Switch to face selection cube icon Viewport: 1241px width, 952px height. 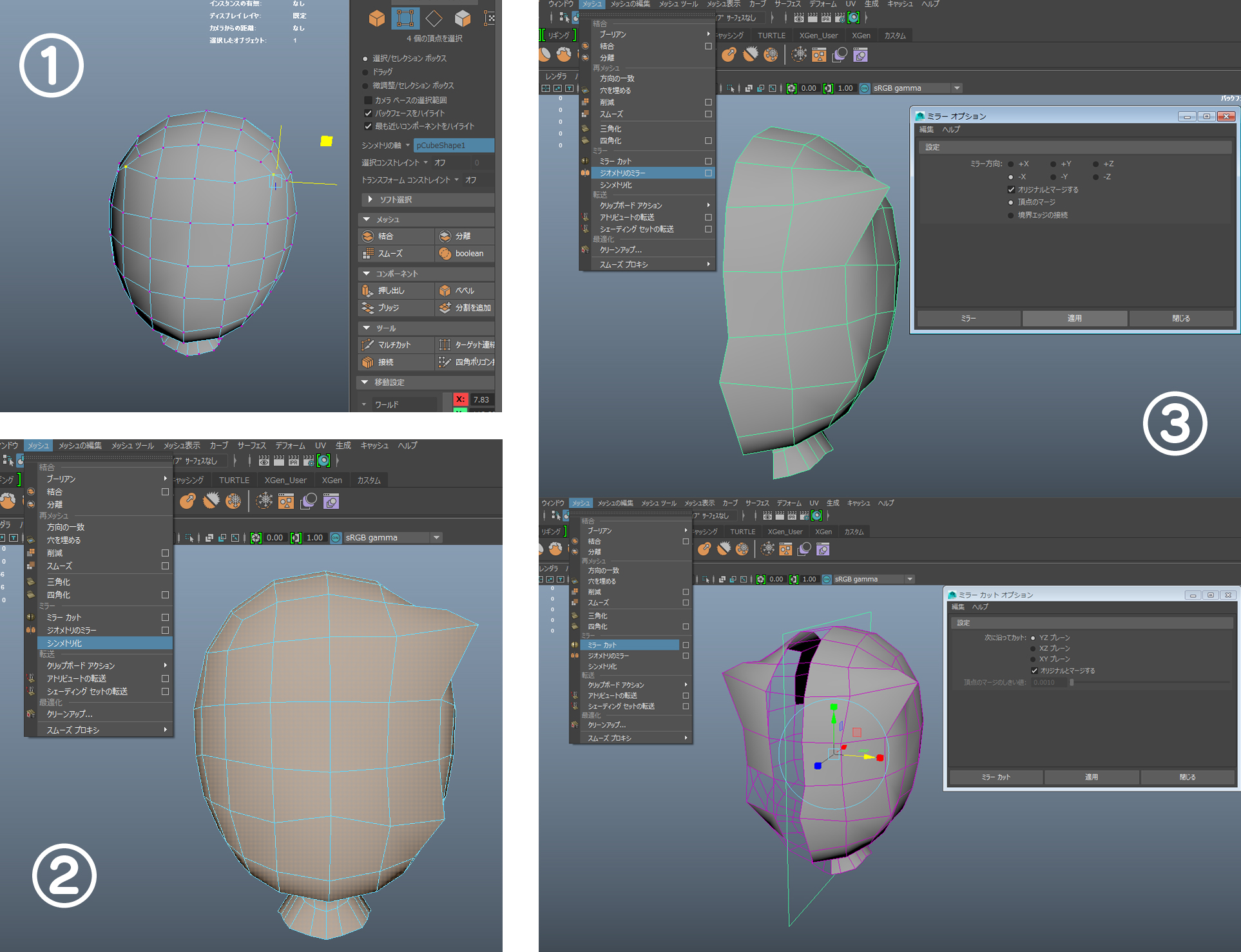coord(463,18)
